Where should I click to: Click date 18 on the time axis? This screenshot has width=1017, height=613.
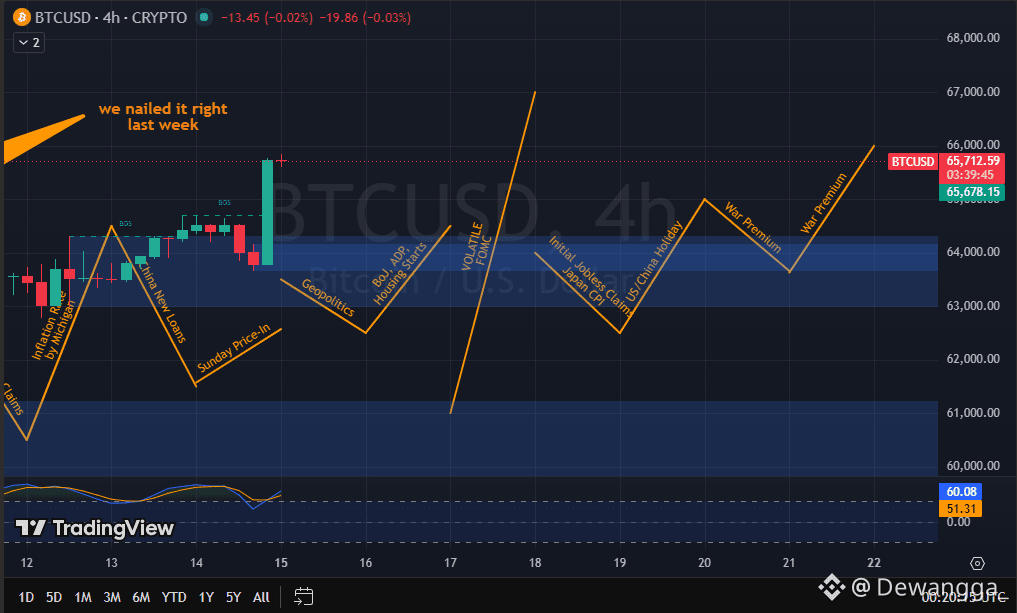tap(535, 562)
